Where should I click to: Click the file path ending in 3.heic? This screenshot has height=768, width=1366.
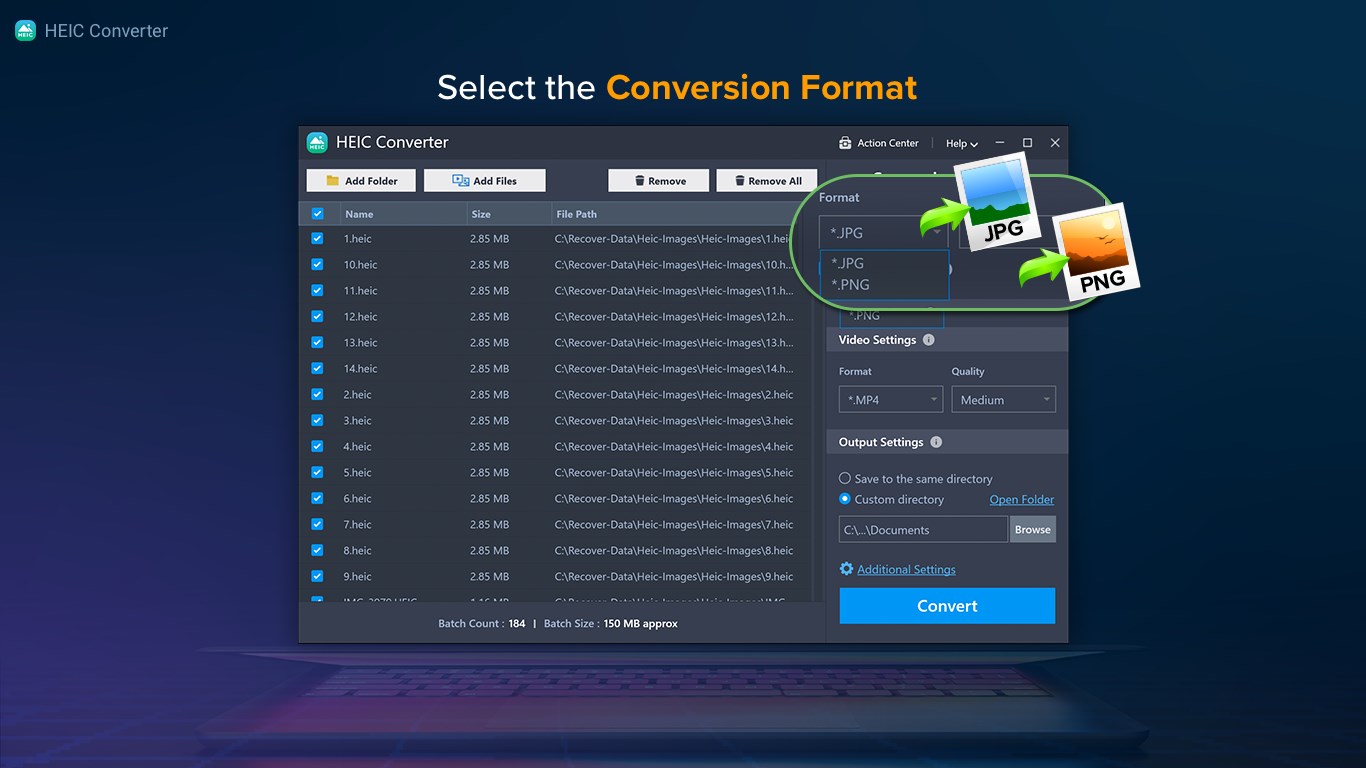pos(674,421)
